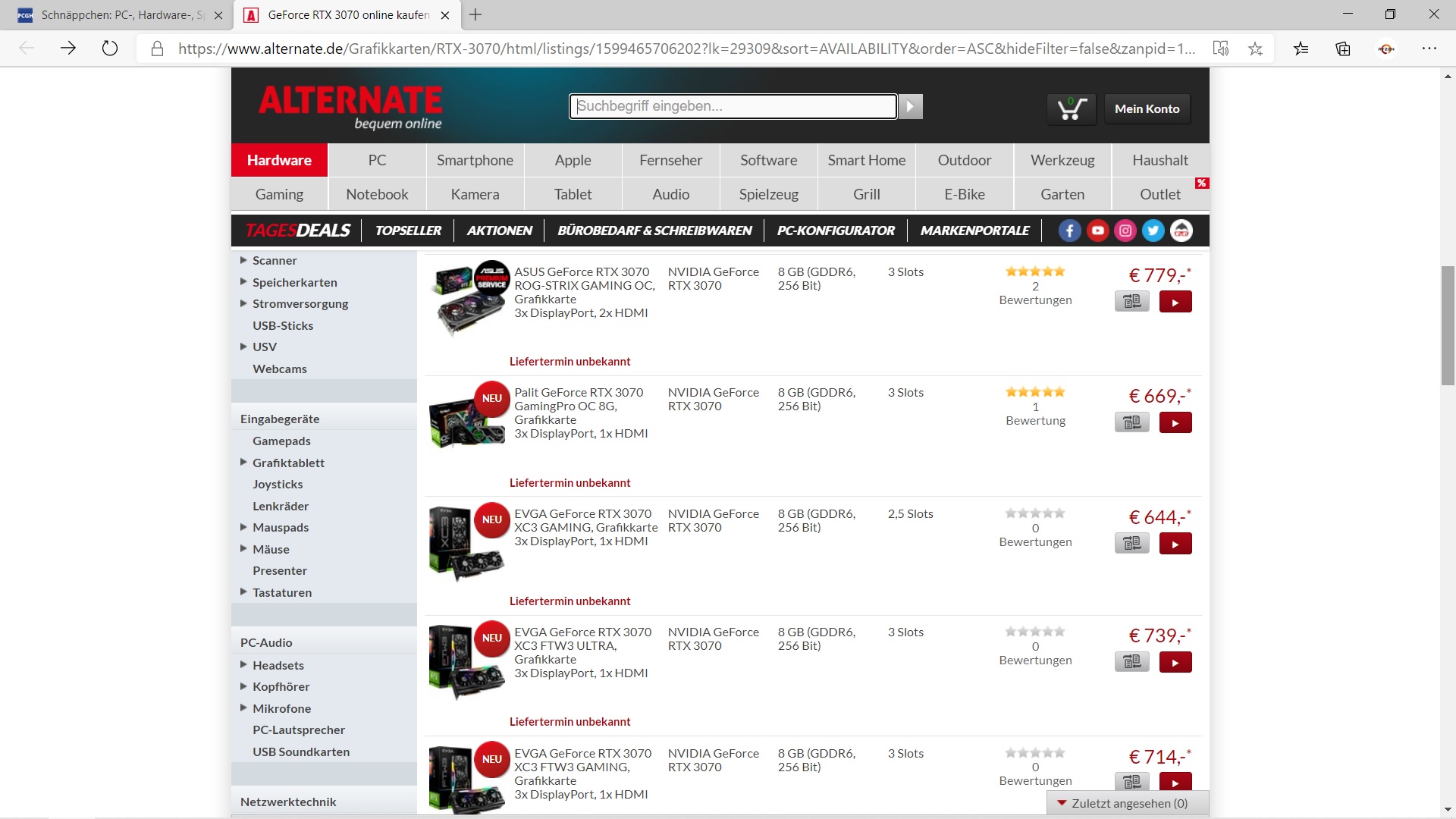The height and width of the screenshot is (819, 1456).
Task: Open Alternate's Facebook page icon
Action: [x=1069, y=231]
